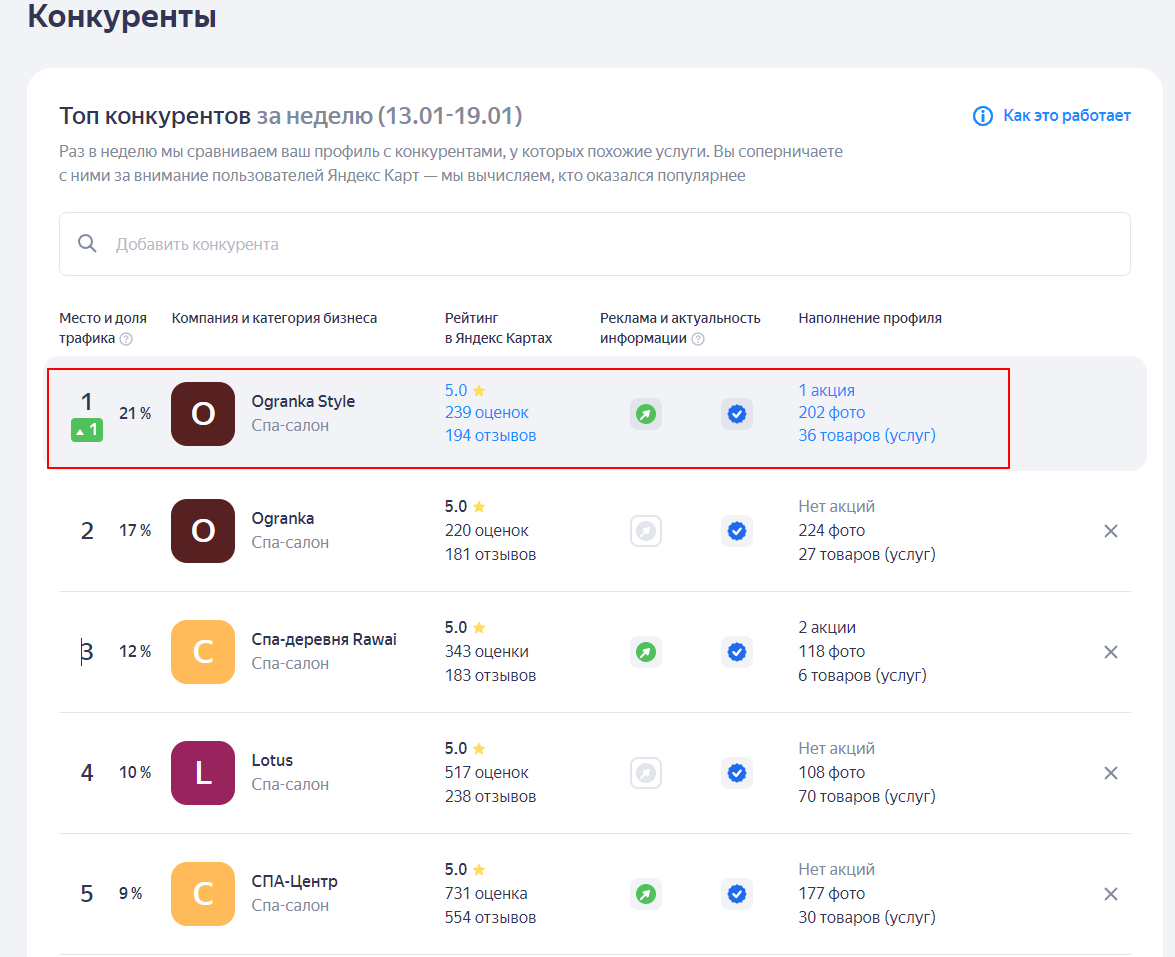Click '220 оценок' in the Ogranka row
The image size is (1175, 957).
(x=486, y=531)
